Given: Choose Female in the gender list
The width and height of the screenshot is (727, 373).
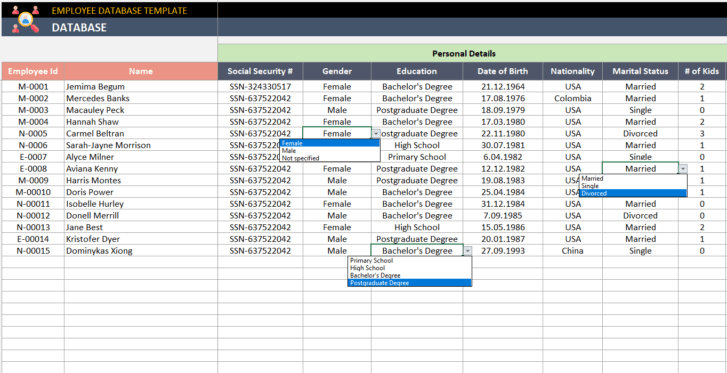Looking at the screenshot, I should click(330, 143).
